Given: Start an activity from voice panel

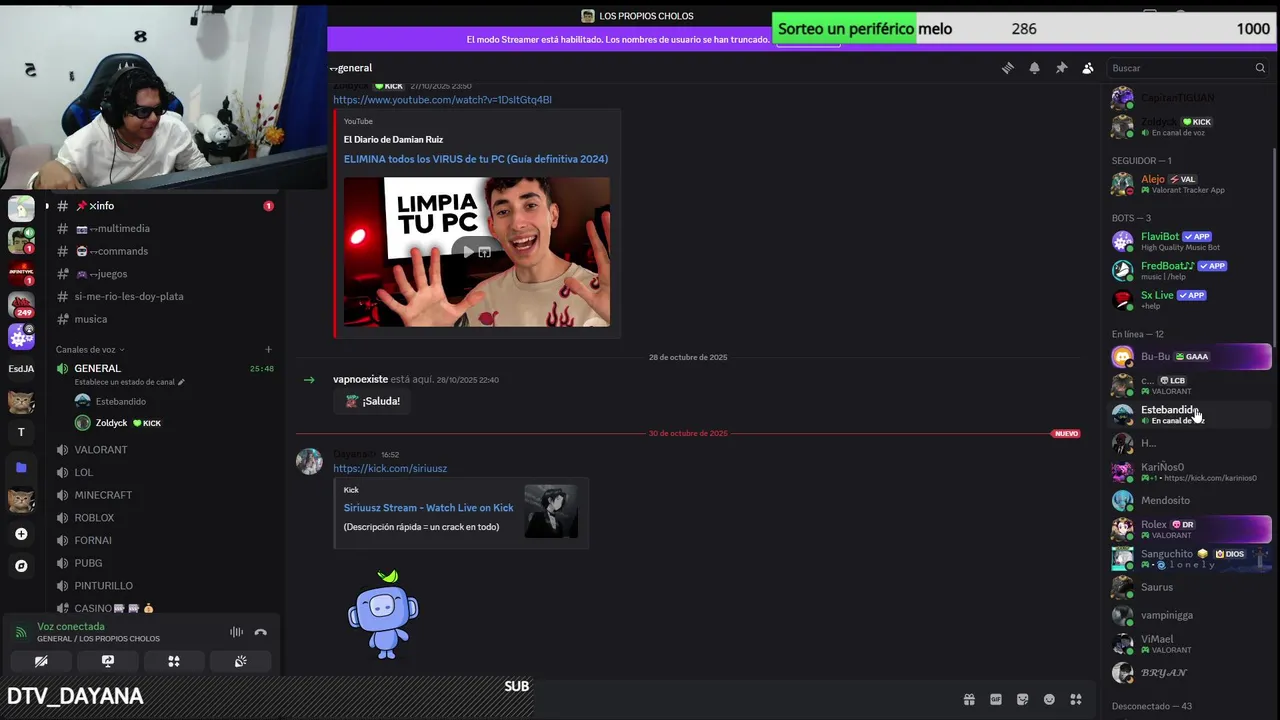Looking at the screenshot, I should [x=174, y=661].
